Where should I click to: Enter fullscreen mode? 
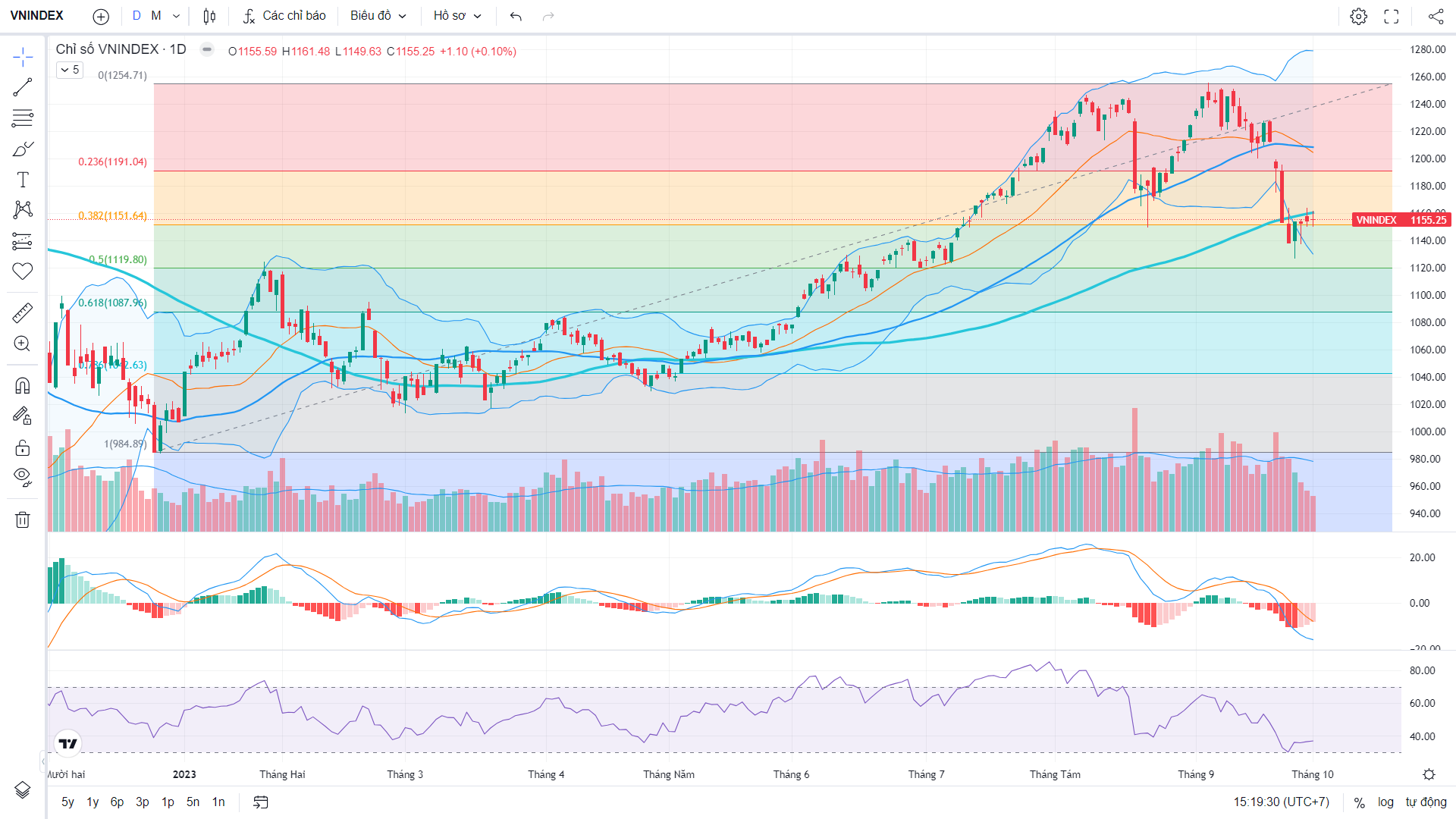[1392, 16]
